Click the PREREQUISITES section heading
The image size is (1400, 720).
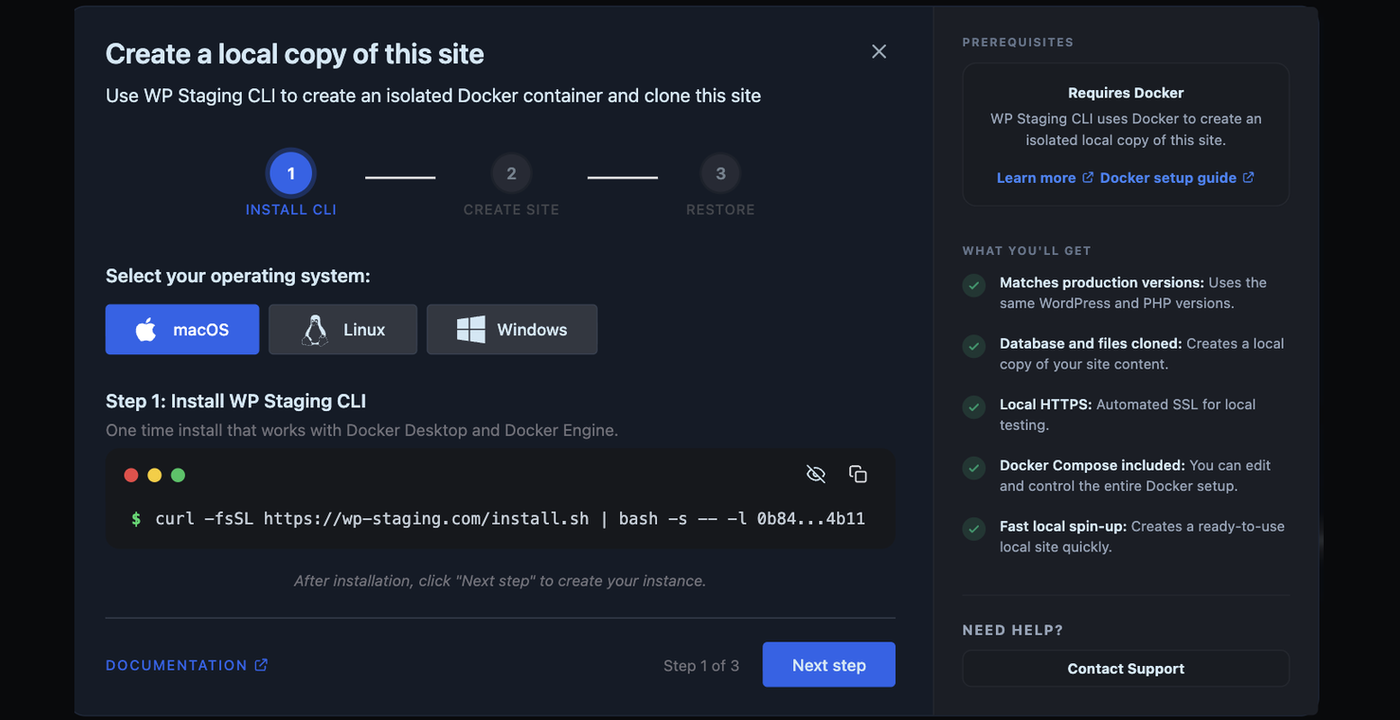pyautogui.click(x=1018, y=42)
